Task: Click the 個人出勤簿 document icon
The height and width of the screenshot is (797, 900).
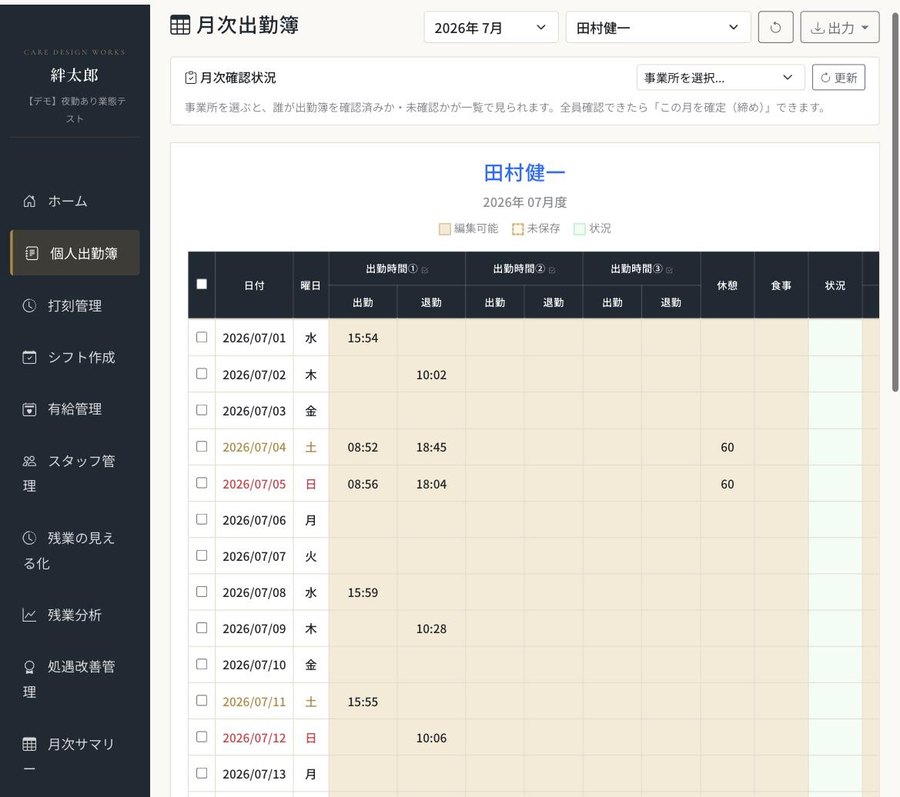Action: click(x=32, y=253)
